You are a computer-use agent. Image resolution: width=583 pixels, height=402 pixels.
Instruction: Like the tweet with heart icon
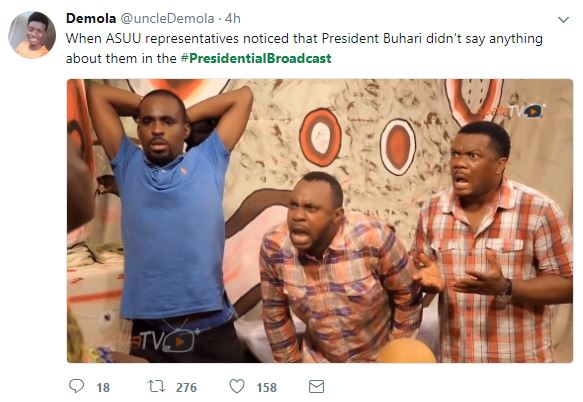(x=236, y=386)
